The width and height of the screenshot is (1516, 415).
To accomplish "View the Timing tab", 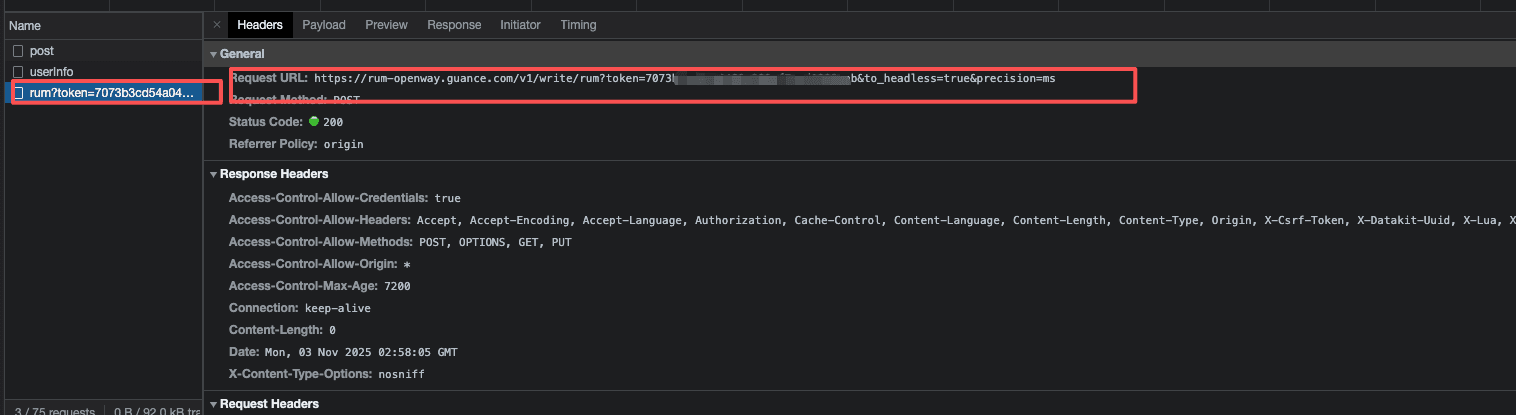I will pyautogui.click(x=578, y=25).
